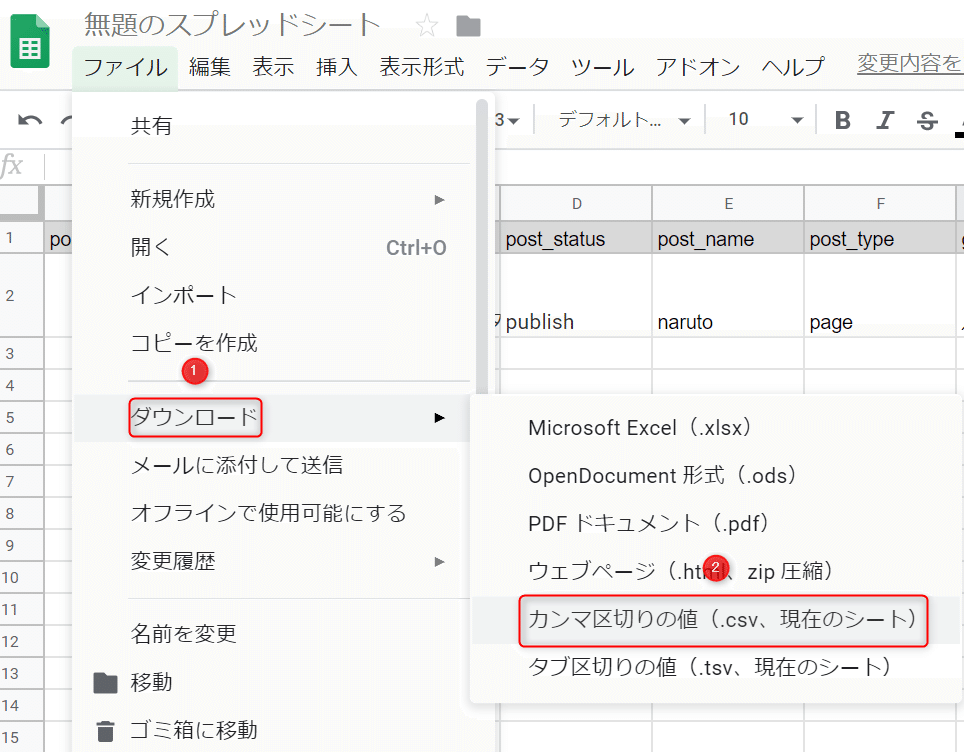
Task: Star the untitled spreadsheet
Action: (x=426, y=26)
